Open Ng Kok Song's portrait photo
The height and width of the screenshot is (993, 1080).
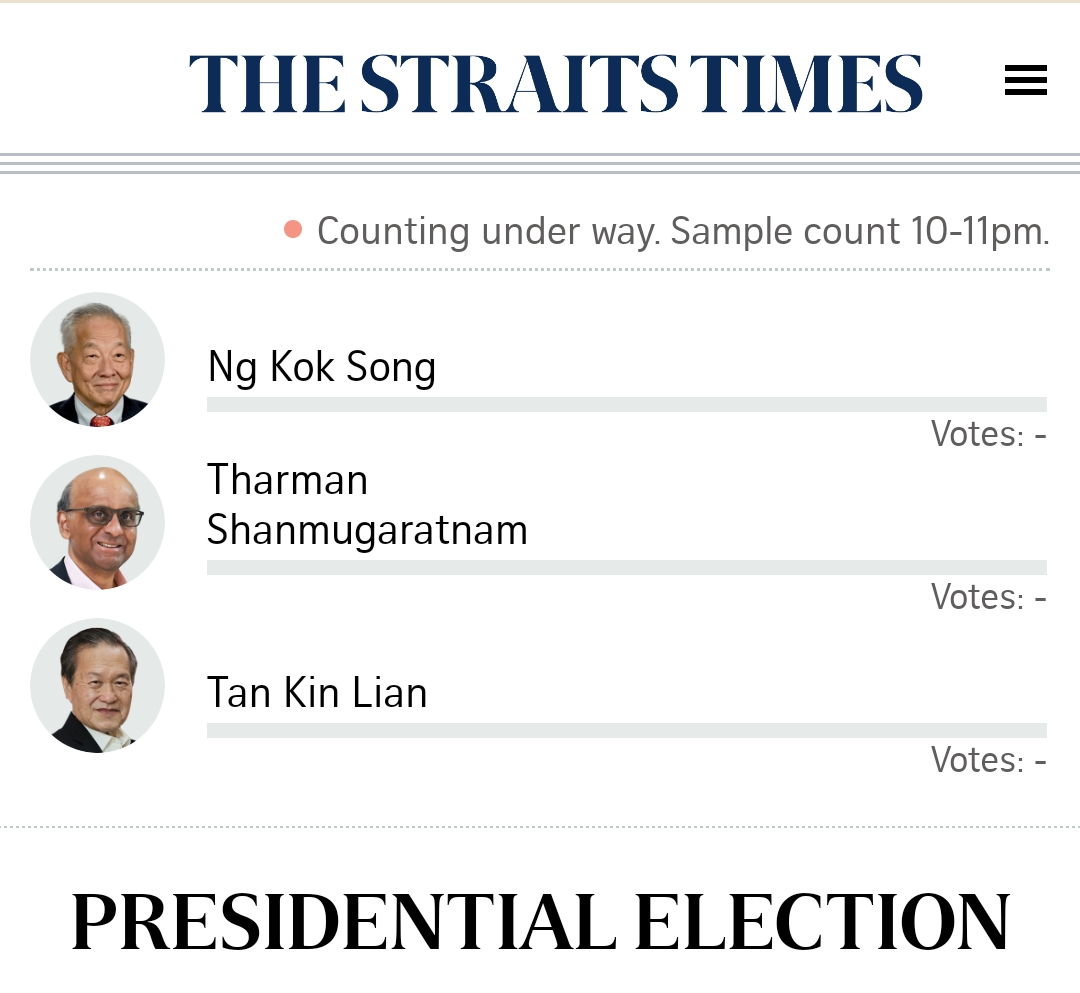98,359
